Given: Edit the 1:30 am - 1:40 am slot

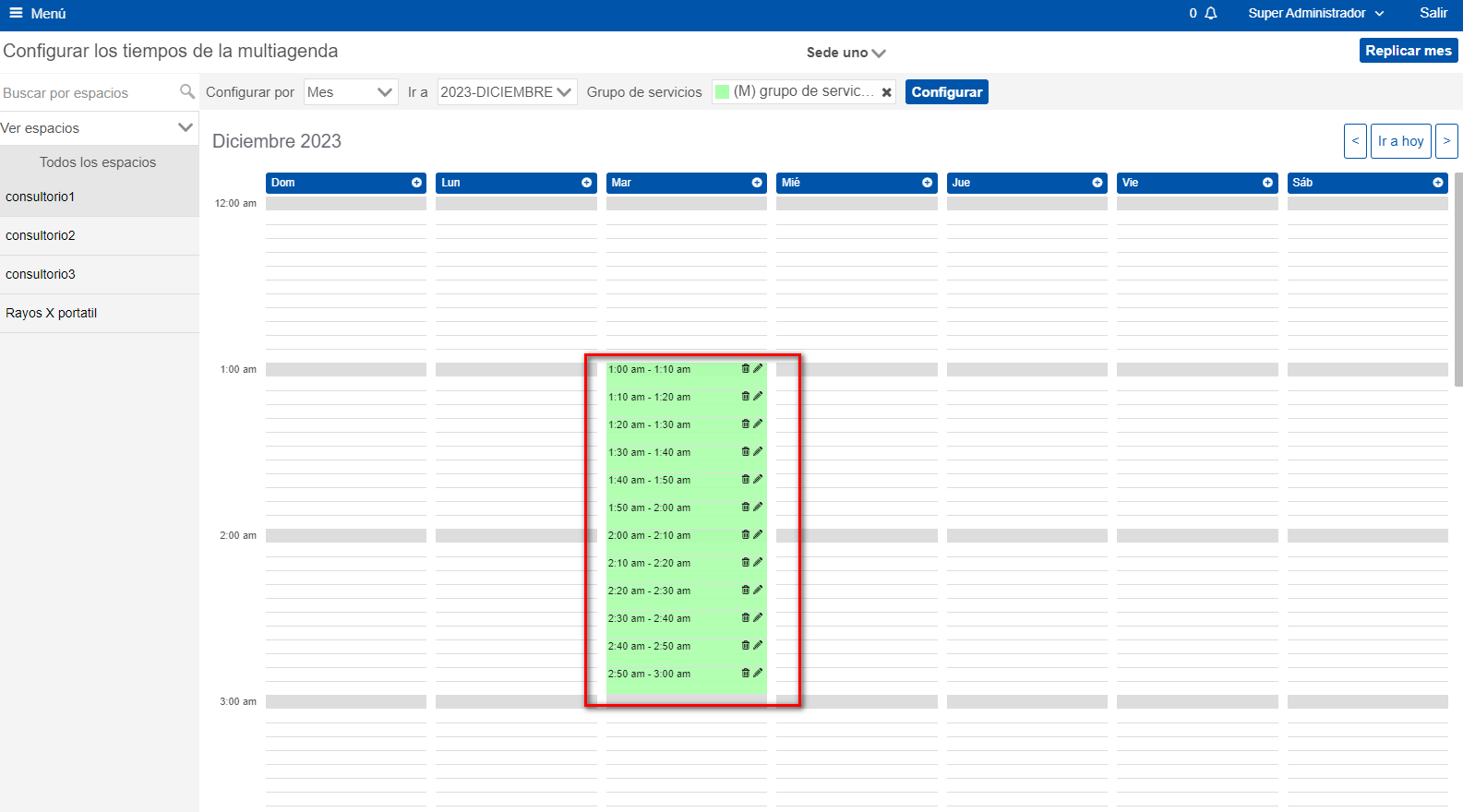Looking at the screenshot, I should click(x=758, y=451).
